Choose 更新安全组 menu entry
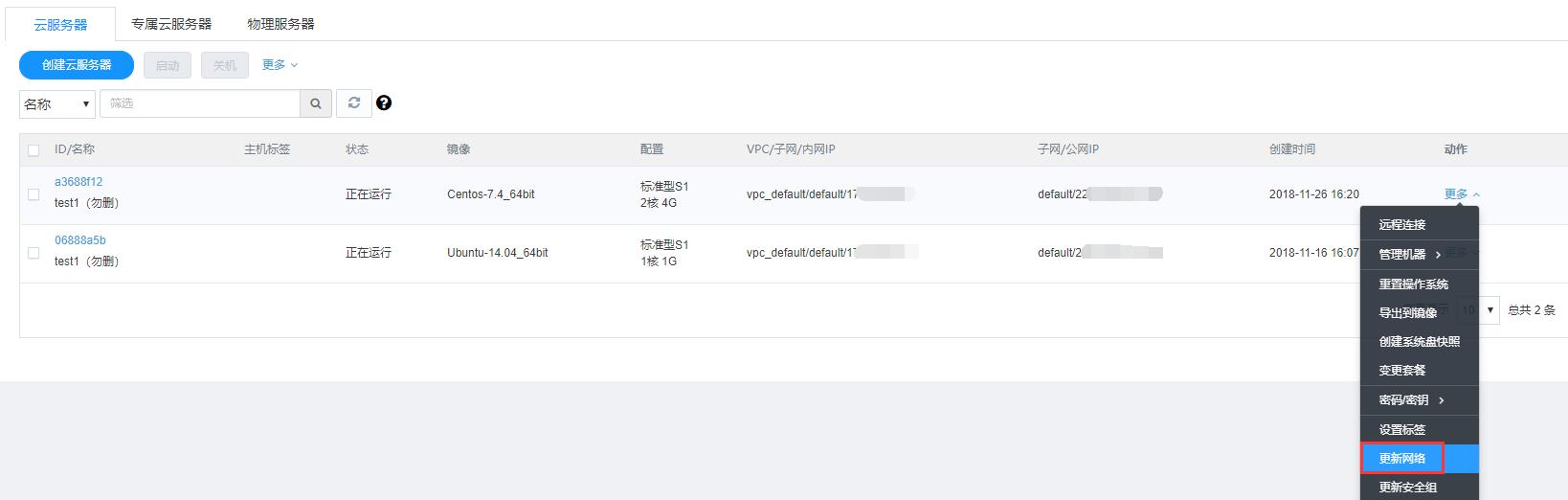Screen dimensions: 1568x500 coord(1420,487)
